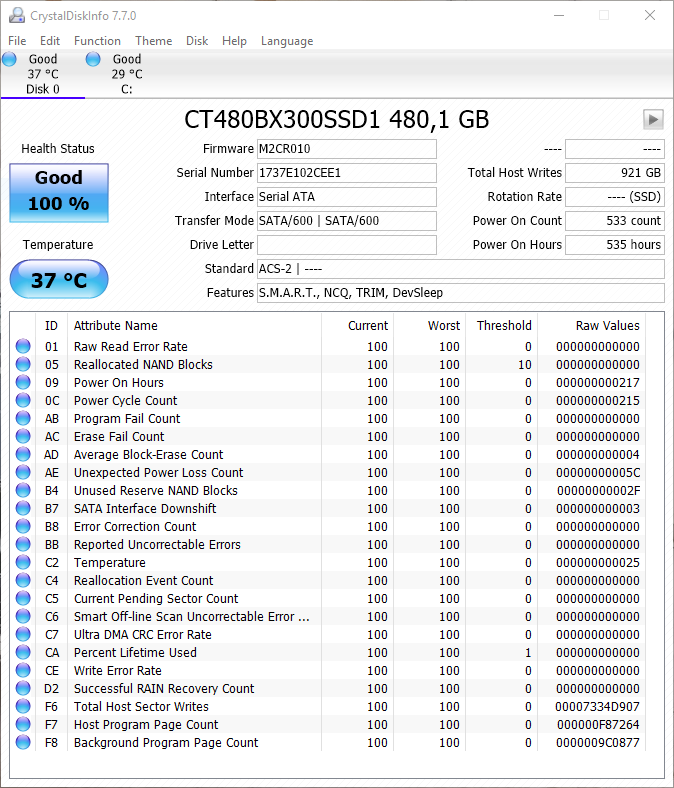
Task: Click the Power On Count value field
Action: point(615,221)
